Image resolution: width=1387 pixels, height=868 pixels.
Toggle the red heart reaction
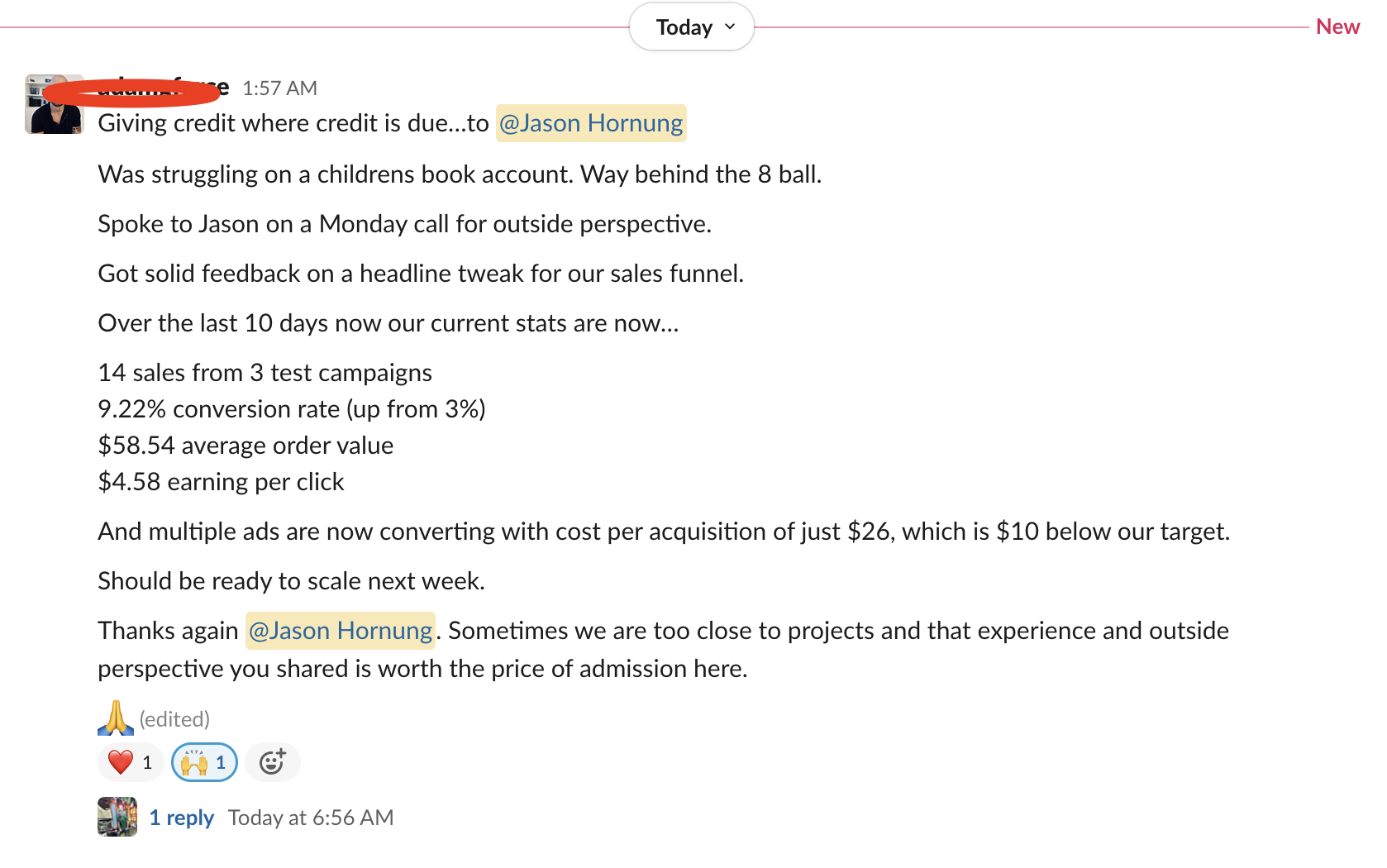coord(131,762)
